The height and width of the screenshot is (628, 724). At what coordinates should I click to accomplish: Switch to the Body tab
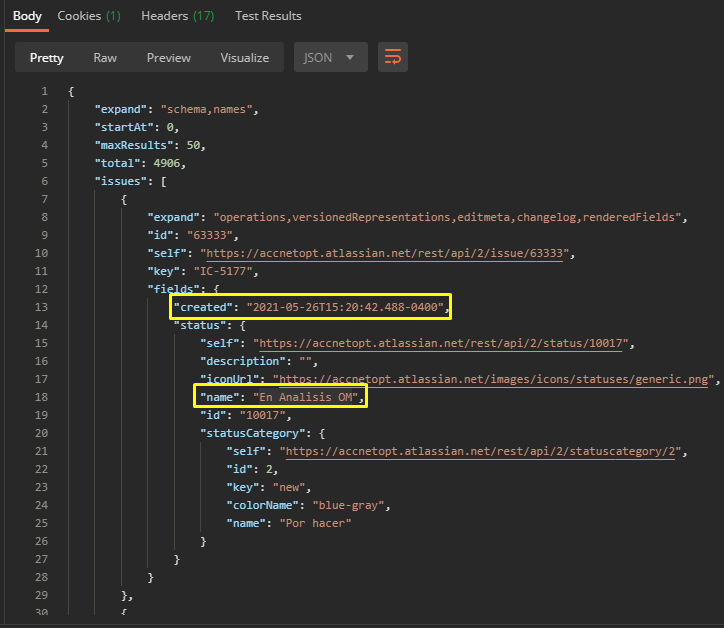click(27, 16)
